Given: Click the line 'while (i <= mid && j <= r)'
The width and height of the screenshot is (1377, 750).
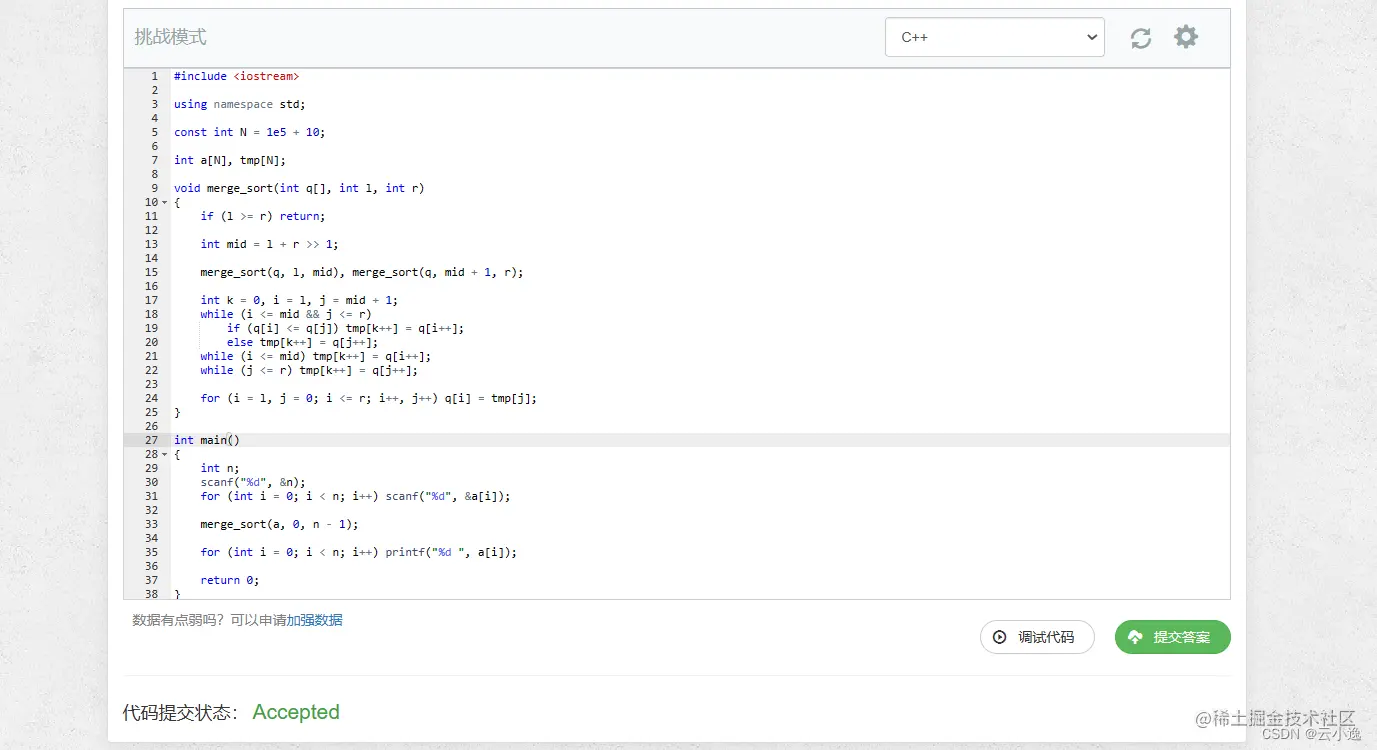Looking at the screenshot, I should pyautogui.click(x=286, y=314).
